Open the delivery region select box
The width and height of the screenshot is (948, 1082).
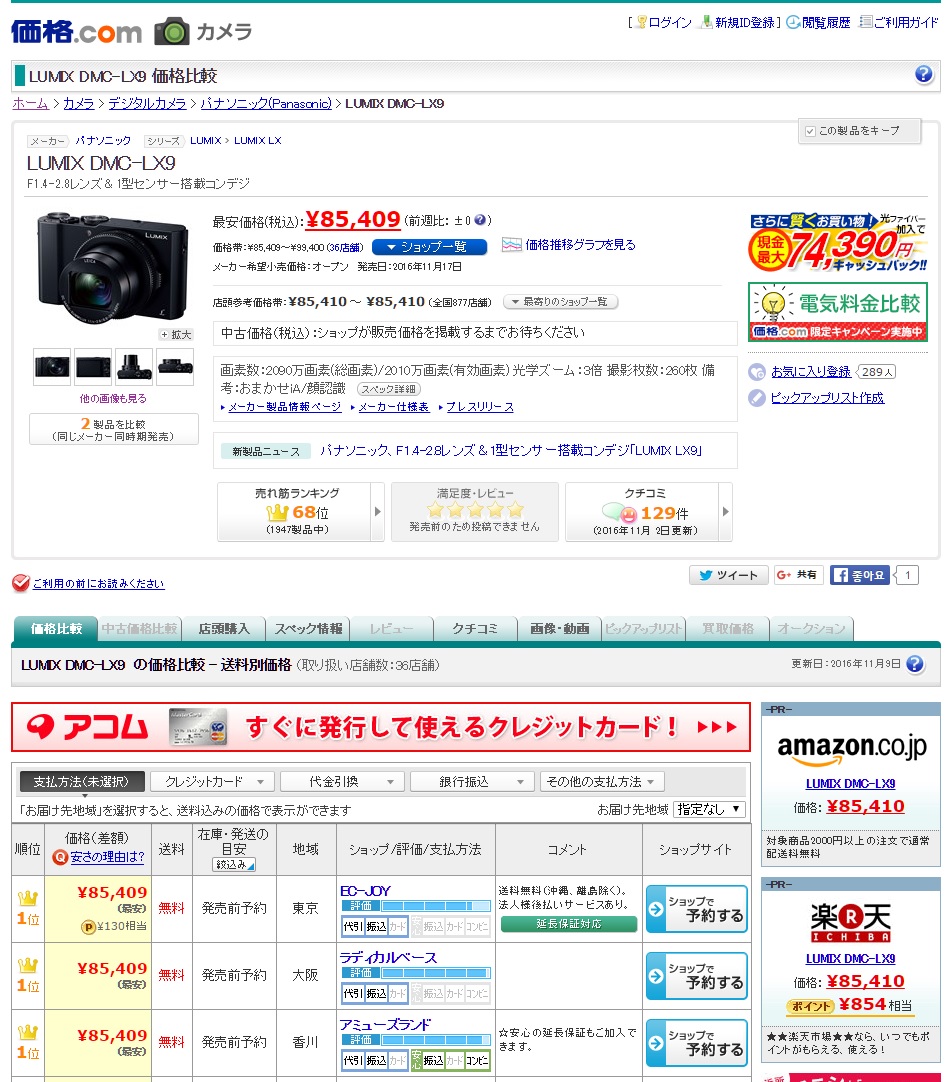coord(709,809)
